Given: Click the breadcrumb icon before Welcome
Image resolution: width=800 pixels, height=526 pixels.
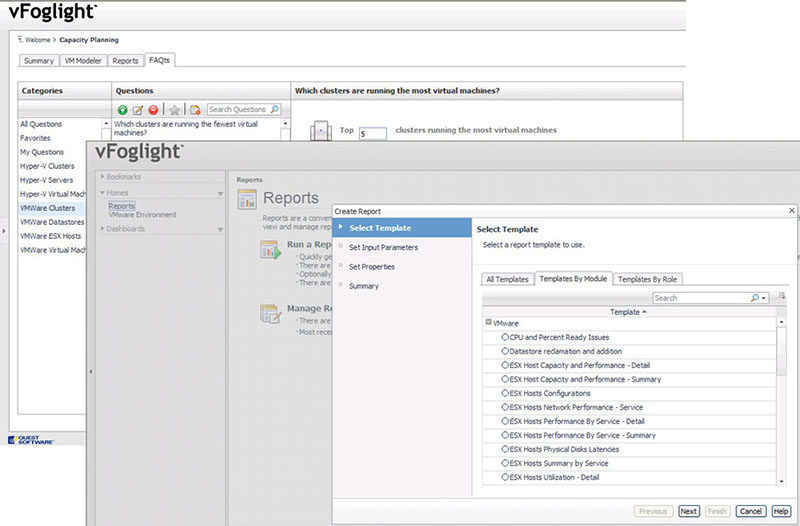Looking at the screenshot, I should pyautogui.click(x=20, y=39).
